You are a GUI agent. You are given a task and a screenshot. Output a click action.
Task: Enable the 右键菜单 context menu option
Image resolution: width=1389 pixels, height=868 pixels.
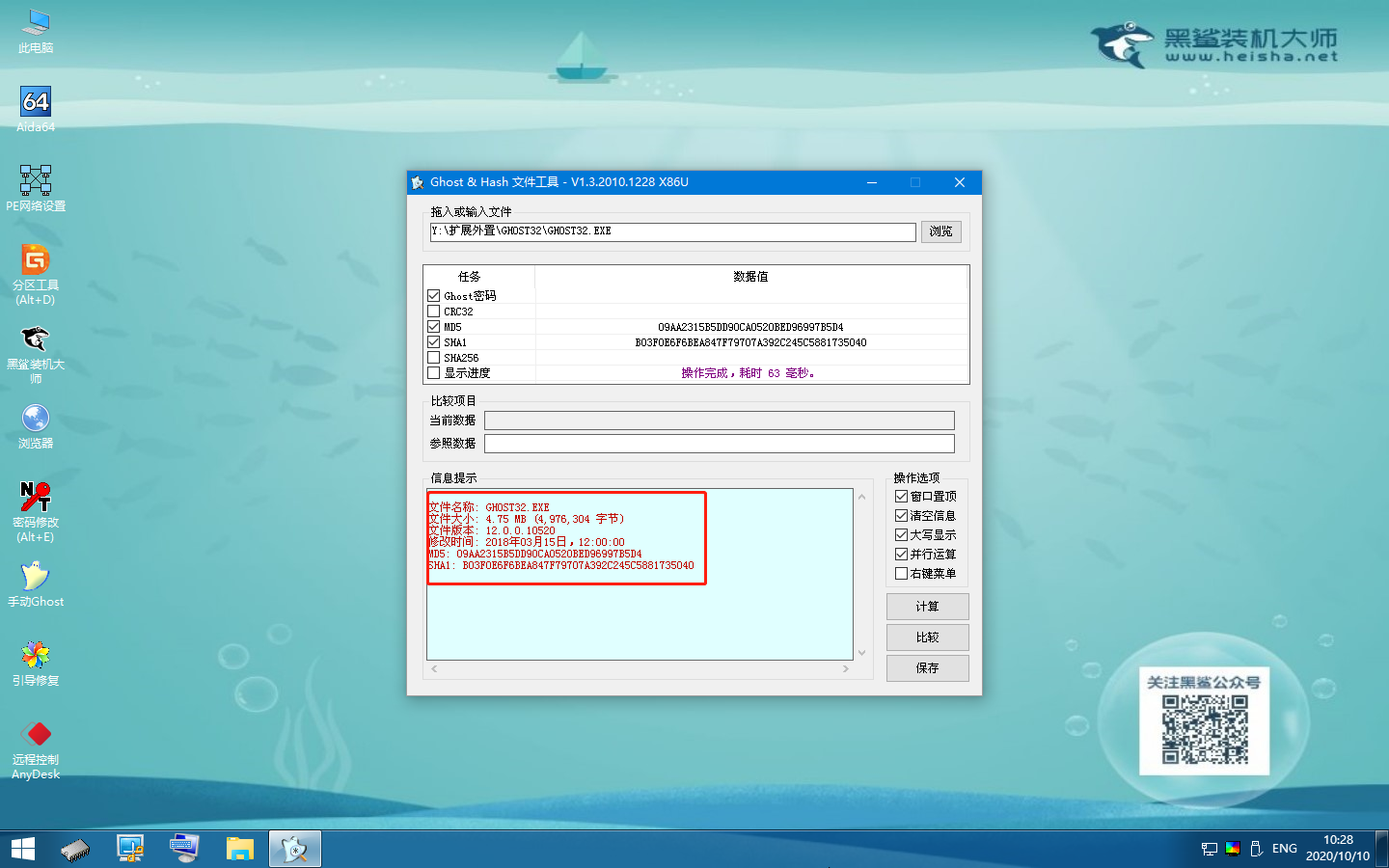point(900,573)
